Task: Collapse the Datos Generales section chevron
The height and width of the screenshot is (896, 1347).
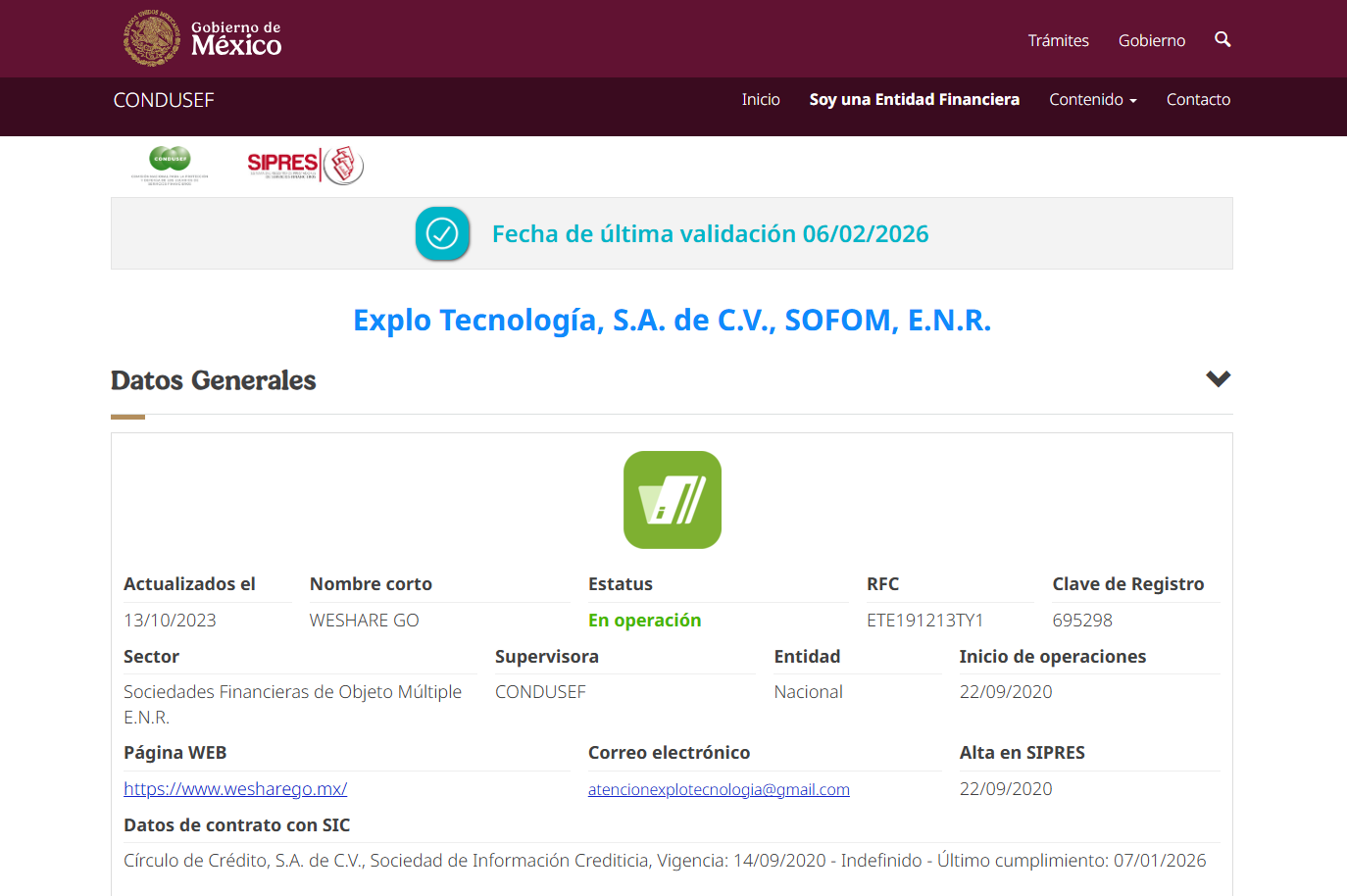Action: click(1218, 379)
